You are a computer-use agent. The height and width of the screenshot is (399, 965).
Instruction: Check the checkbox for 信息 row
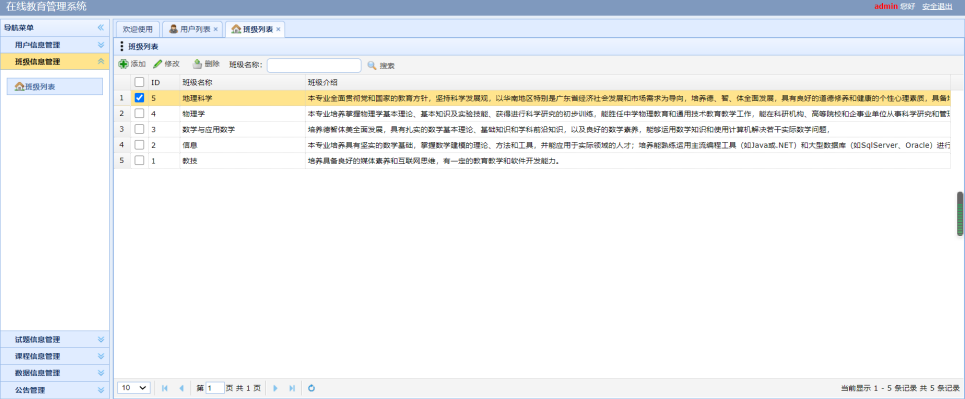point(140,145)
